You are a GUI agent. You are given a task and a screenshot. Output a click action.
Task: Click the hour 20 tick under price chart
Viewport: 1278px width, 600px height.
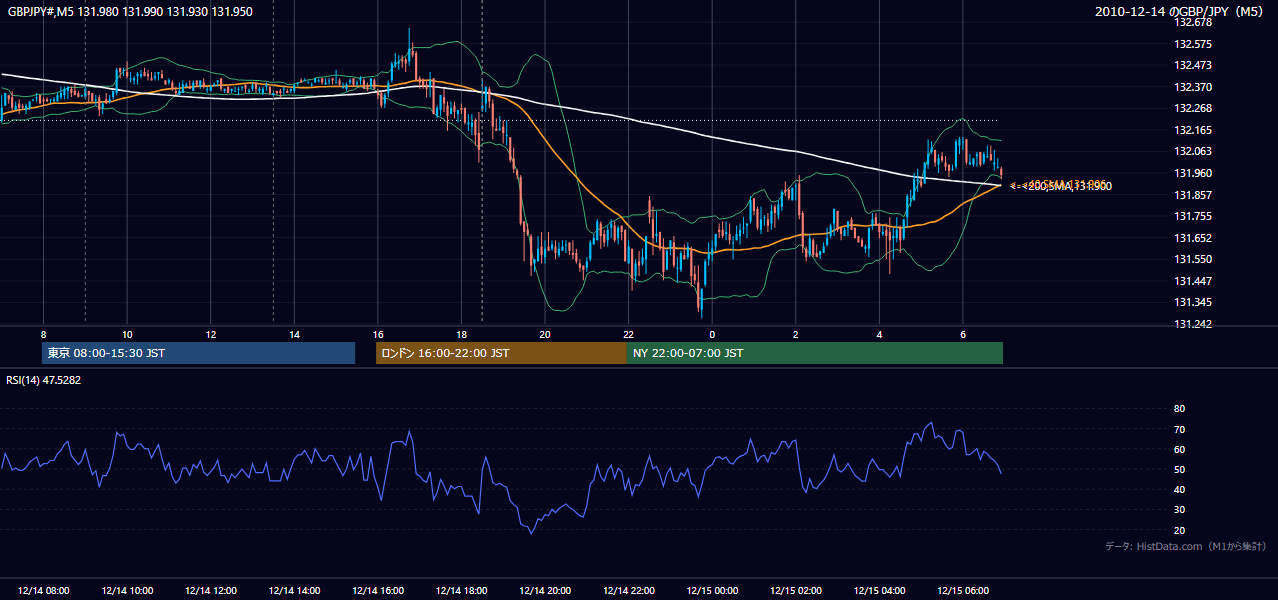click(x=544, y=334)
